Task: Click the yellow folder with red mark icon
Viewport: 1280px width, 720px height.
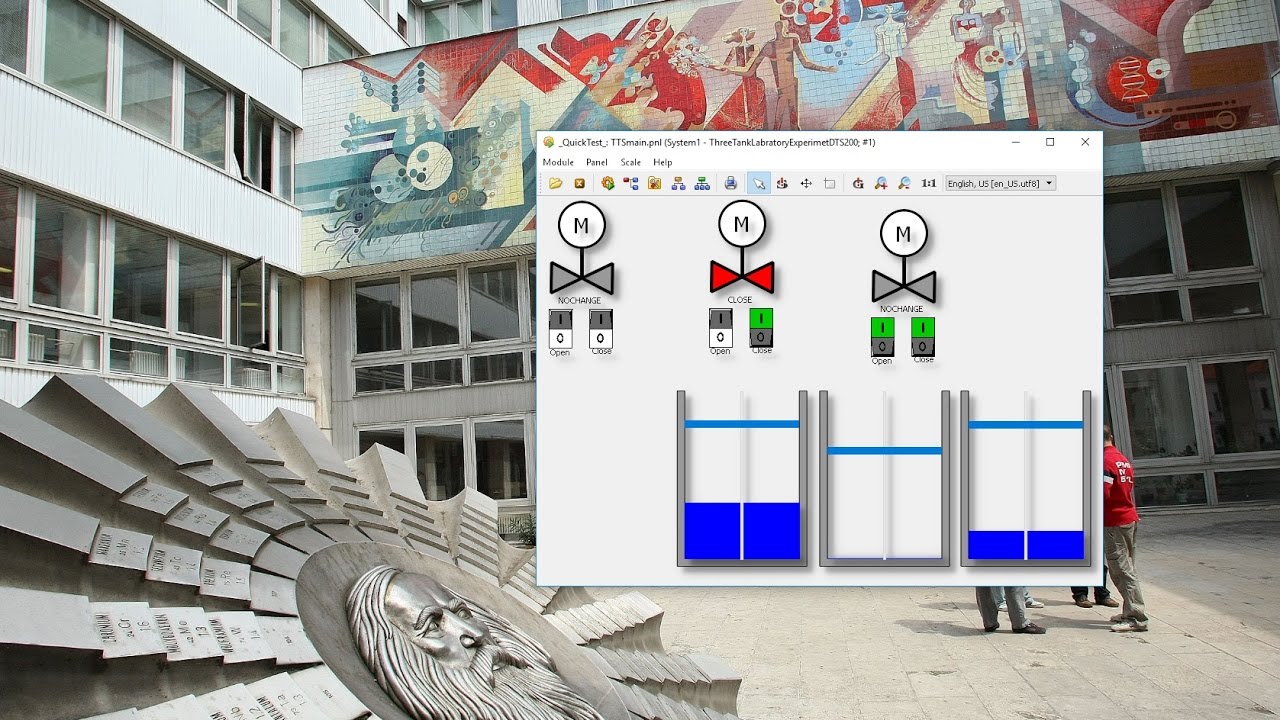Action: click(x=654, y=183)
